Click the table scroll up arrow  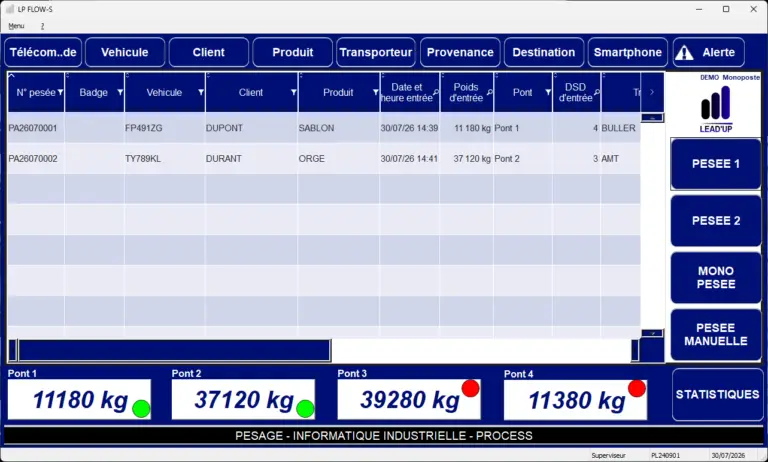[x=652, y=118]
